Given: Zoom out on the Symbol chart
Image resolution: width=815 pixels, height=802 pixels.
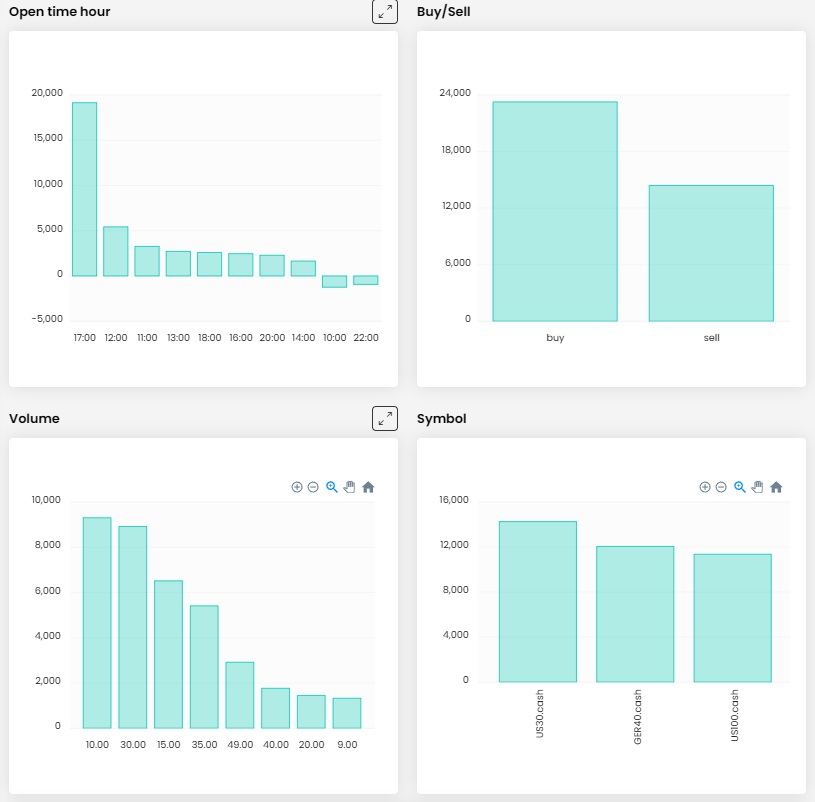Looking at the screenshot, I should coord(721,487).
